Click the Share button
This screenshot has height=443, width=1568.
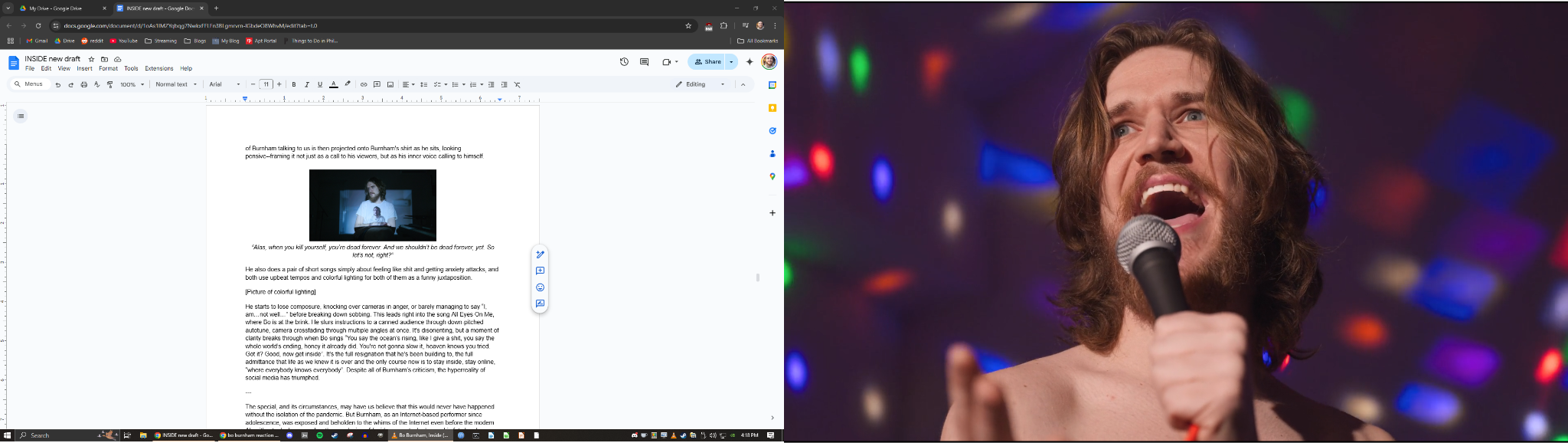point(707,62)
